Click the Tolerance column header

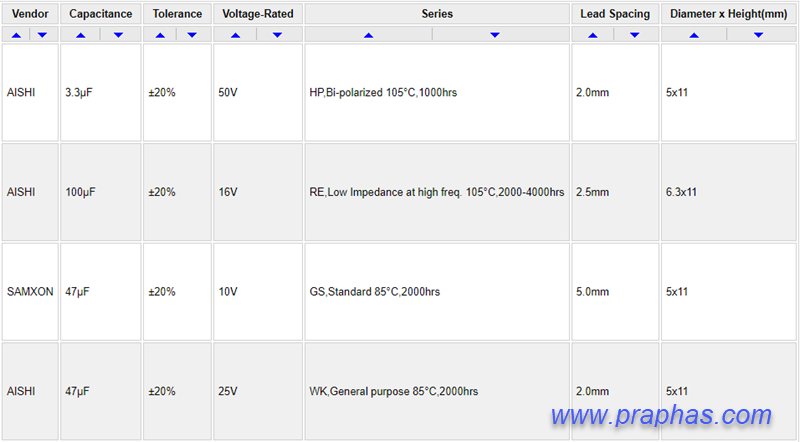177,14
